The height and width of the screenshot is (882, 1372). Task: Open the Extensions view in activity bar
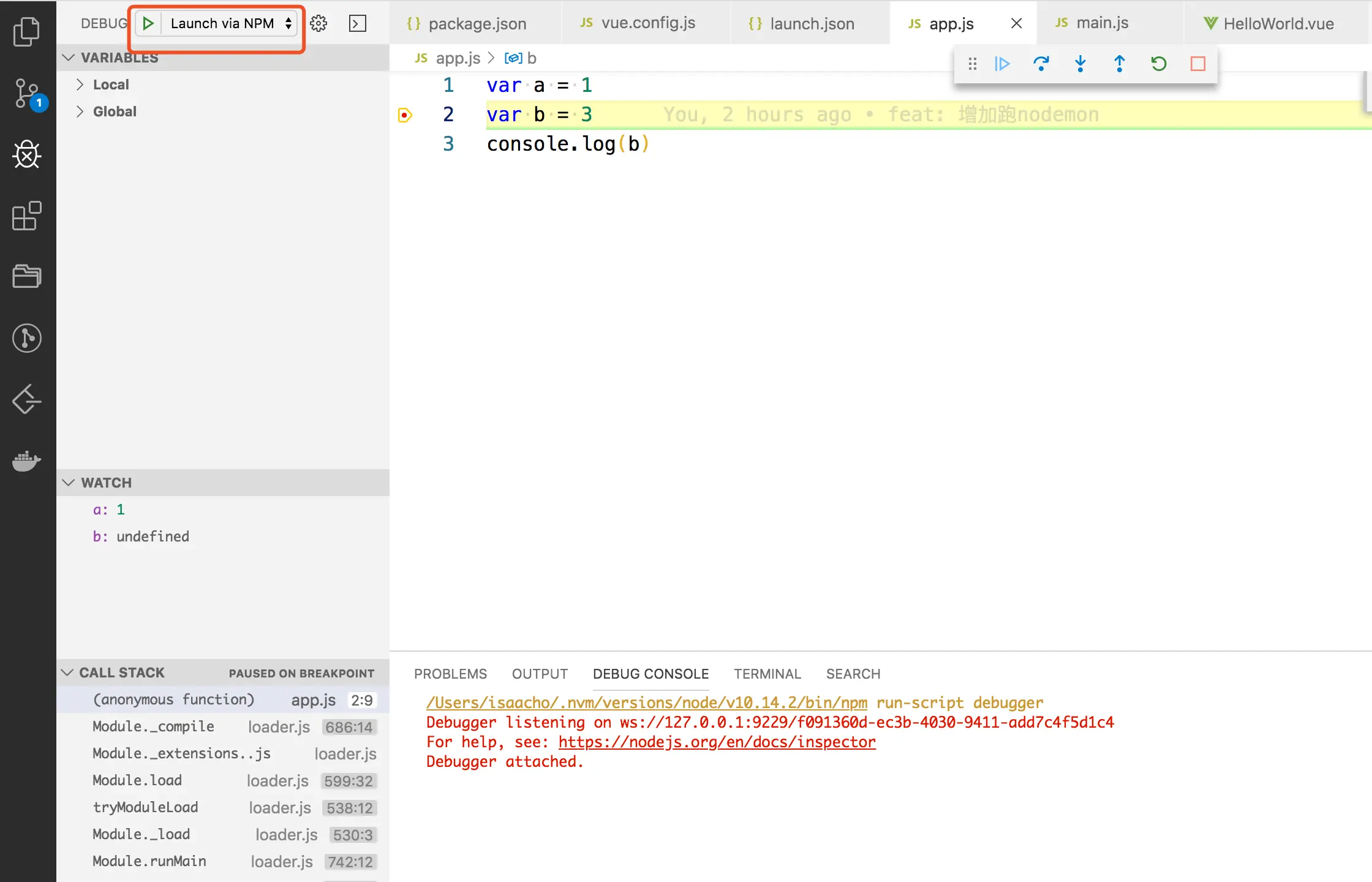pos(27,216)
